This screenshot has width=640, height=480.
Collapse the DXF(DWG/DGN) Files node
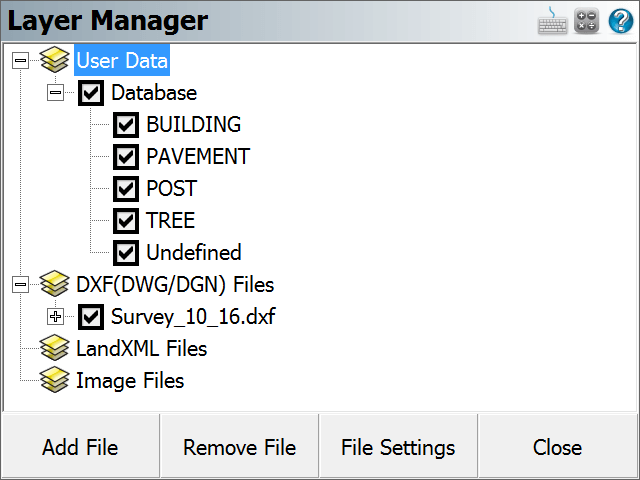(x=20, y=284)
